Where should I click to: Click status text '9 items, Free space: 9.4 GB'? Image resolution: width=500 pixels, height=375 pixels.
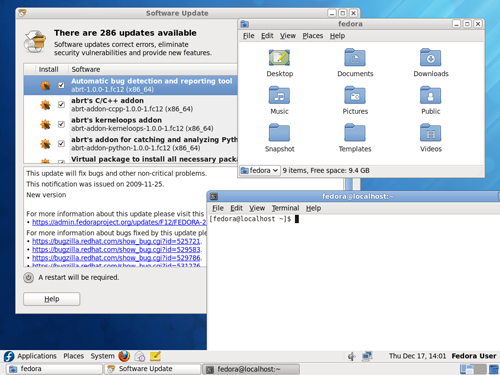pos(326,170)
